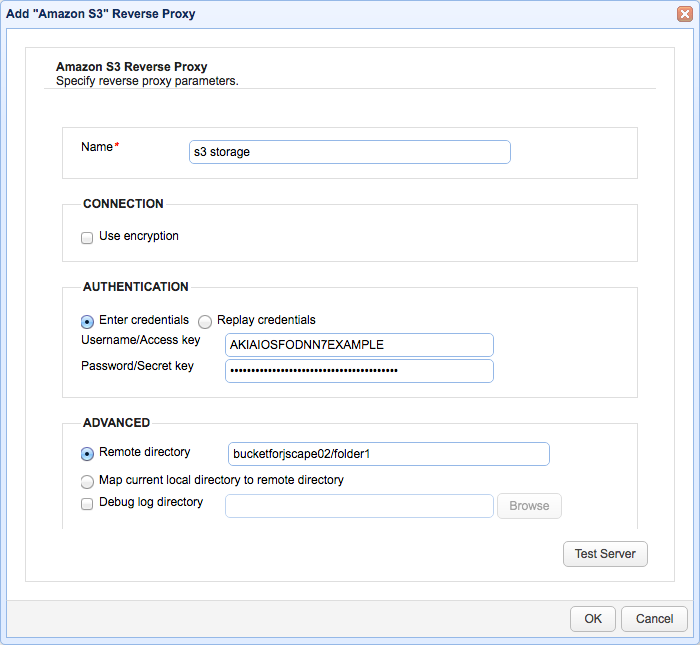Select the Remote directory radio option
Screen dimensions: 700x645
click(x=87, y=454)
